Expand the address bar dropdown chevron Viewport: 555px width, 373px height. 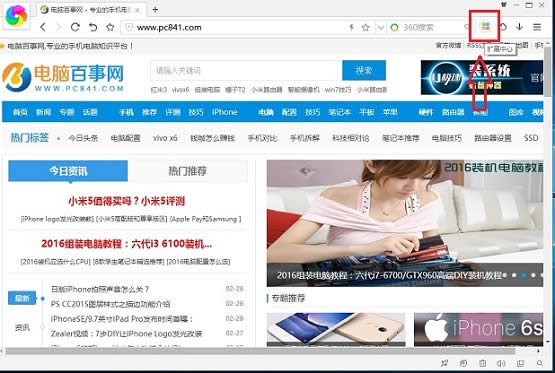(x=381, y=28)
